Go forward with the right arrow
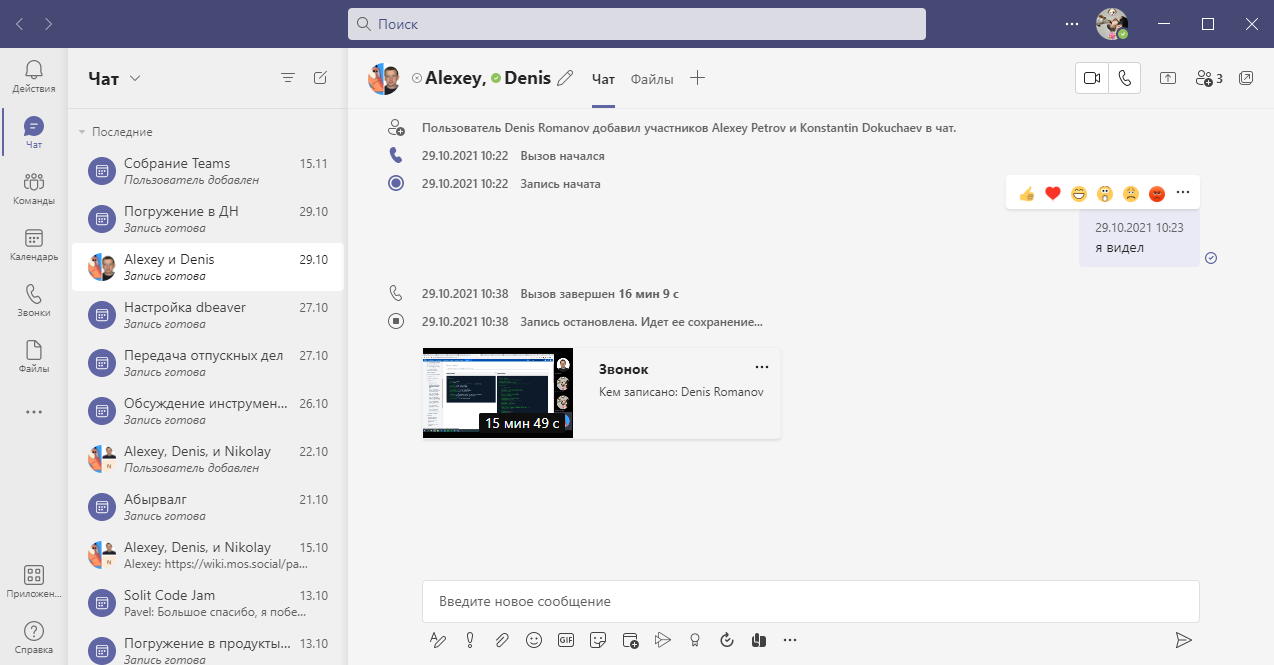Image resolution: width=1274 pixels, height=665 pixels. (50, 23)
